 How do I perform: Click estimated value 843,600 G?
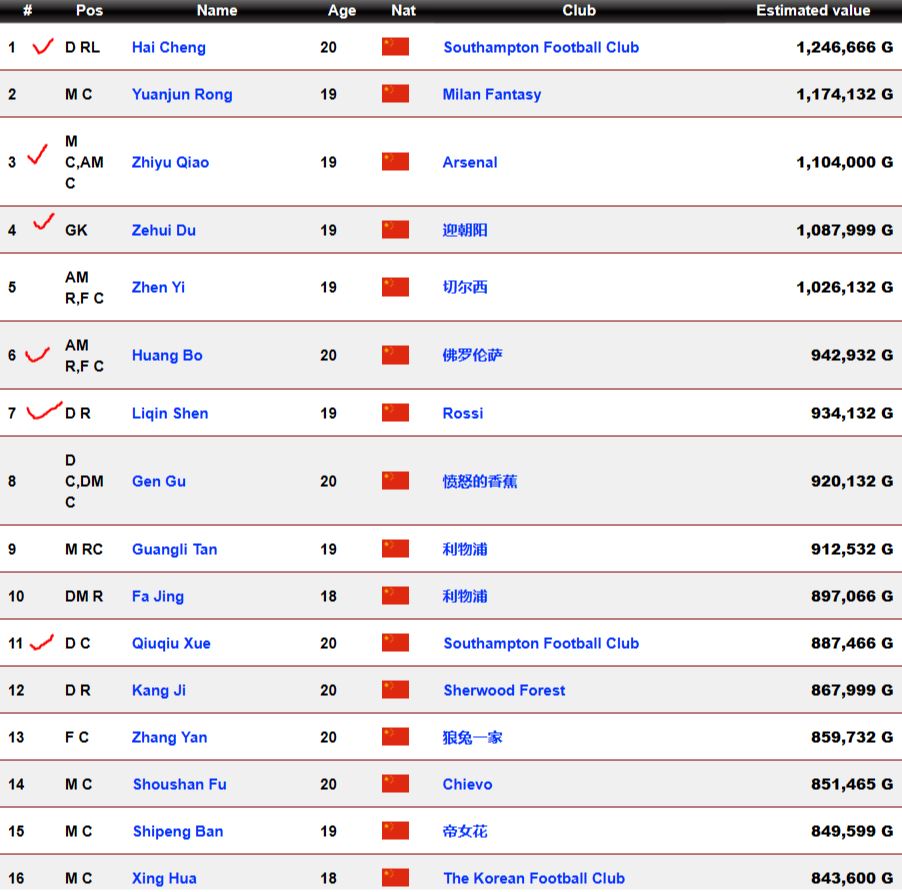[x=852, y=878]
